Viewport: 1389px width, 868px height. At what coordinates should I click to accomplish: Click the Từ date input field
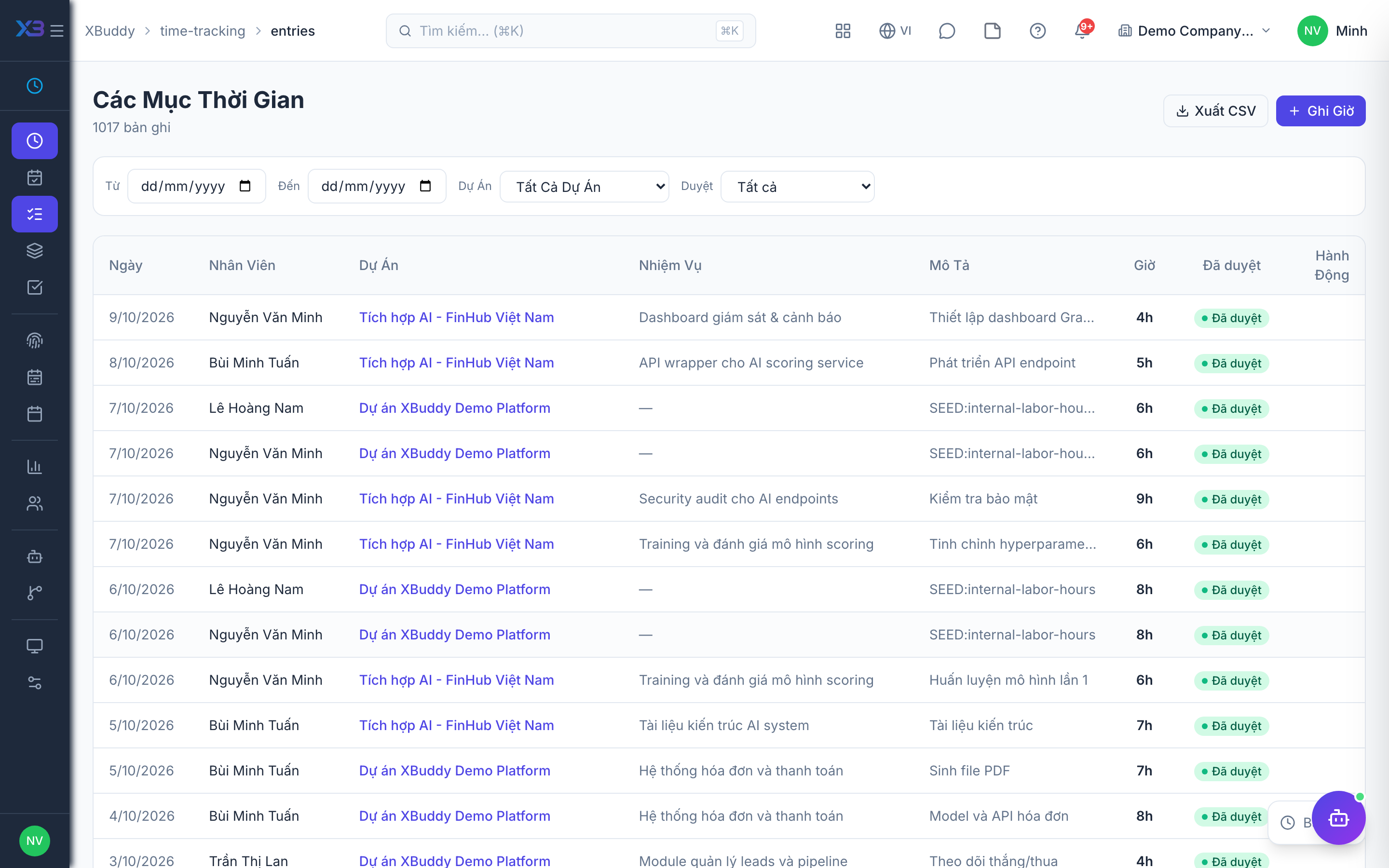[x=196, y=186]
